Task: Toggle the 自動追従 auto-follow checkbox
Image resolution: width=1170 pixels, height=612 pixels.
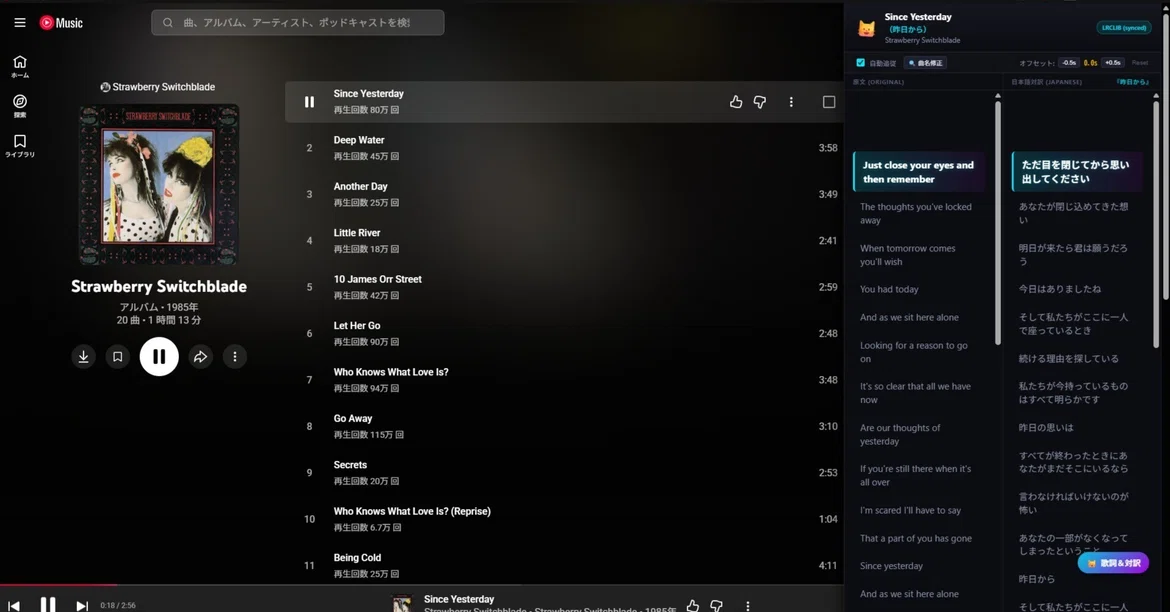Action: pos(860,63)
